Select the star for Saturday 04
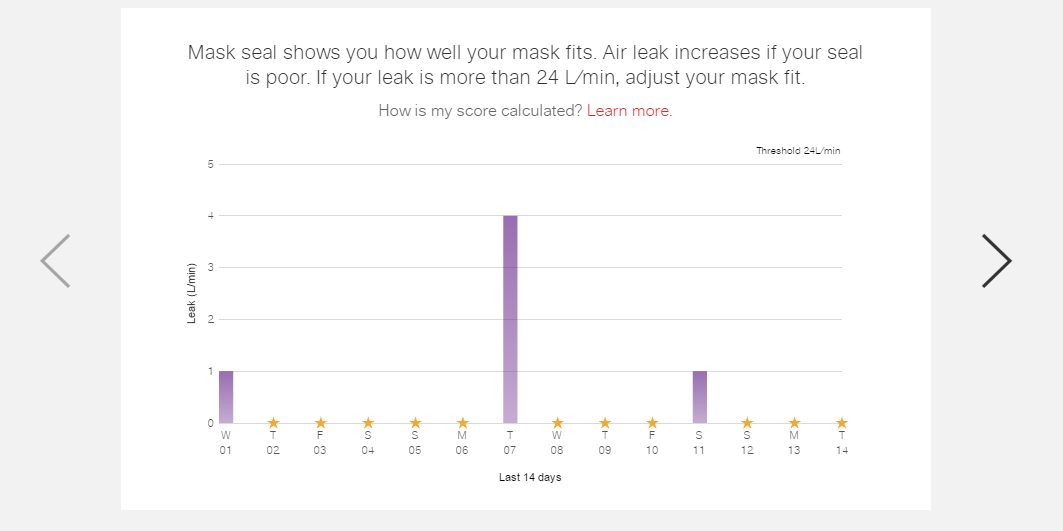The height and width of the screenshot is (531, 1063). pos(368,423)
